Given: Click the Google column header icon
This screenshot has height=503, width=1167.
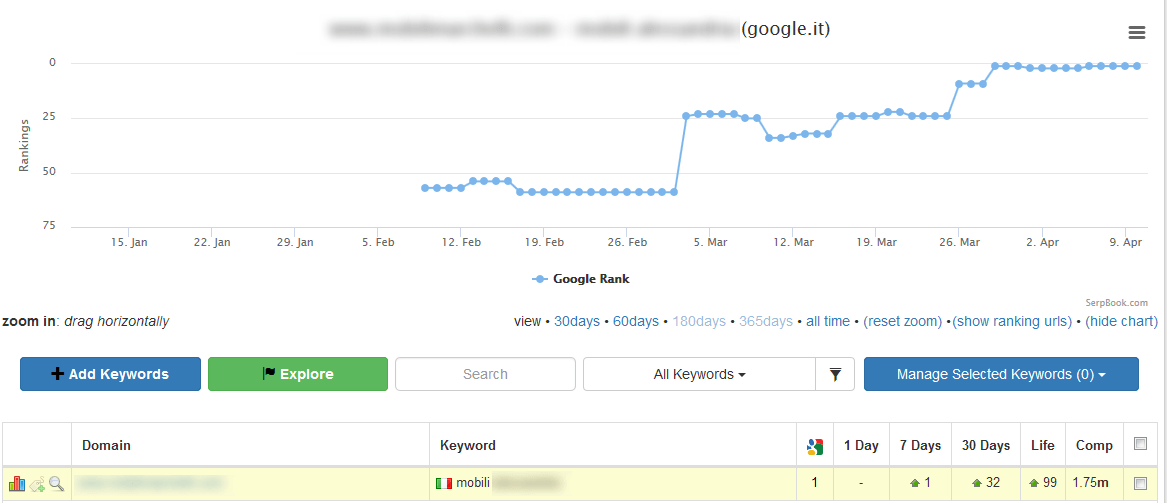Looking at the screenshot, I should (814, 446).
